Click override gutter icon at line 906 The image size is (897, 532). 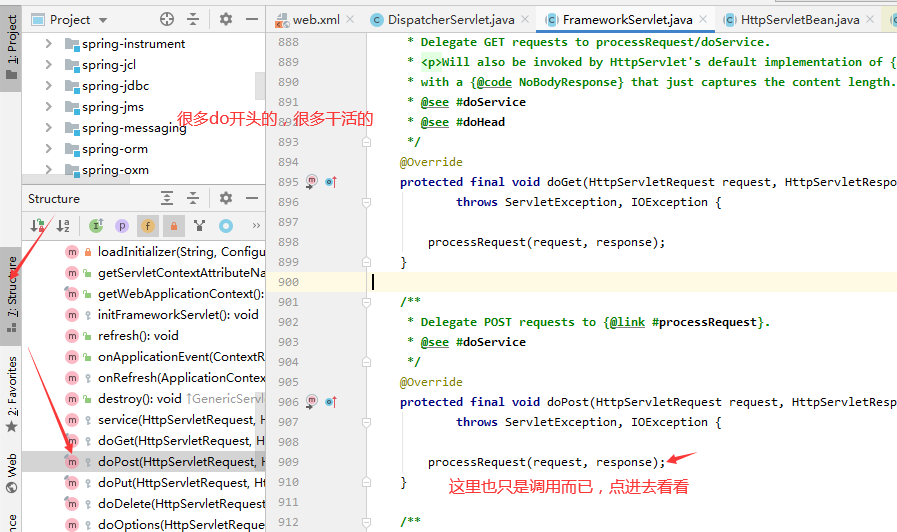click(331, 402)
